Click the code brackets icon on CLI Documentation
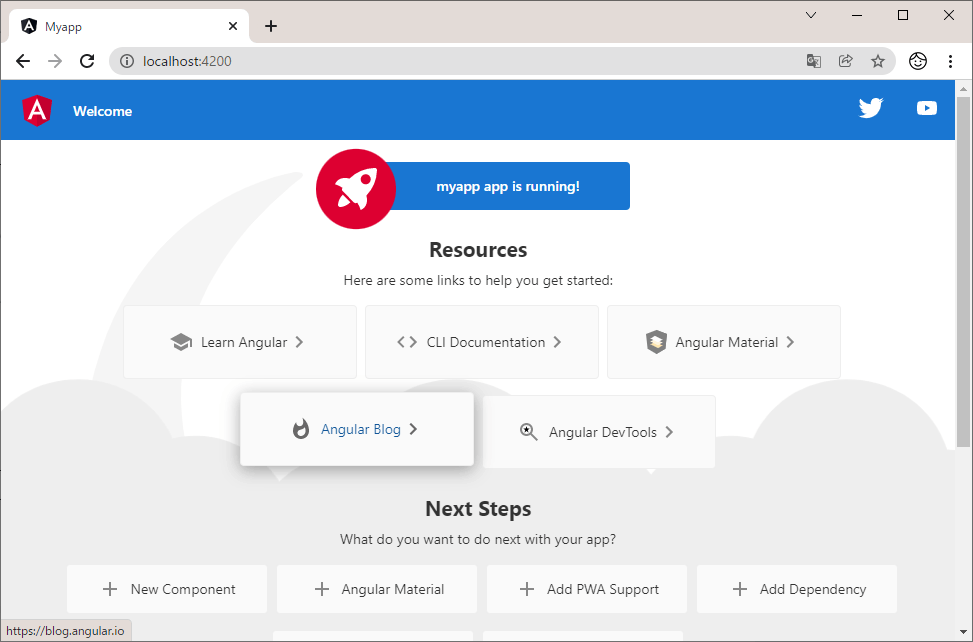Screen dimensions: 973x642 click(407, 342)
